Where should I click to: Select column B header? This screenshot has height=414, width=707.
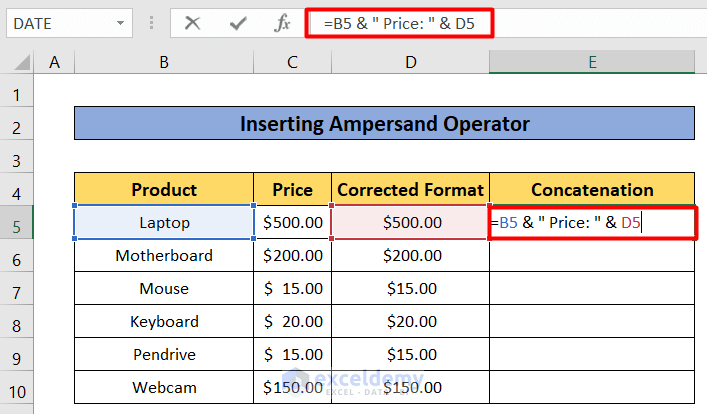coord(163,63)
